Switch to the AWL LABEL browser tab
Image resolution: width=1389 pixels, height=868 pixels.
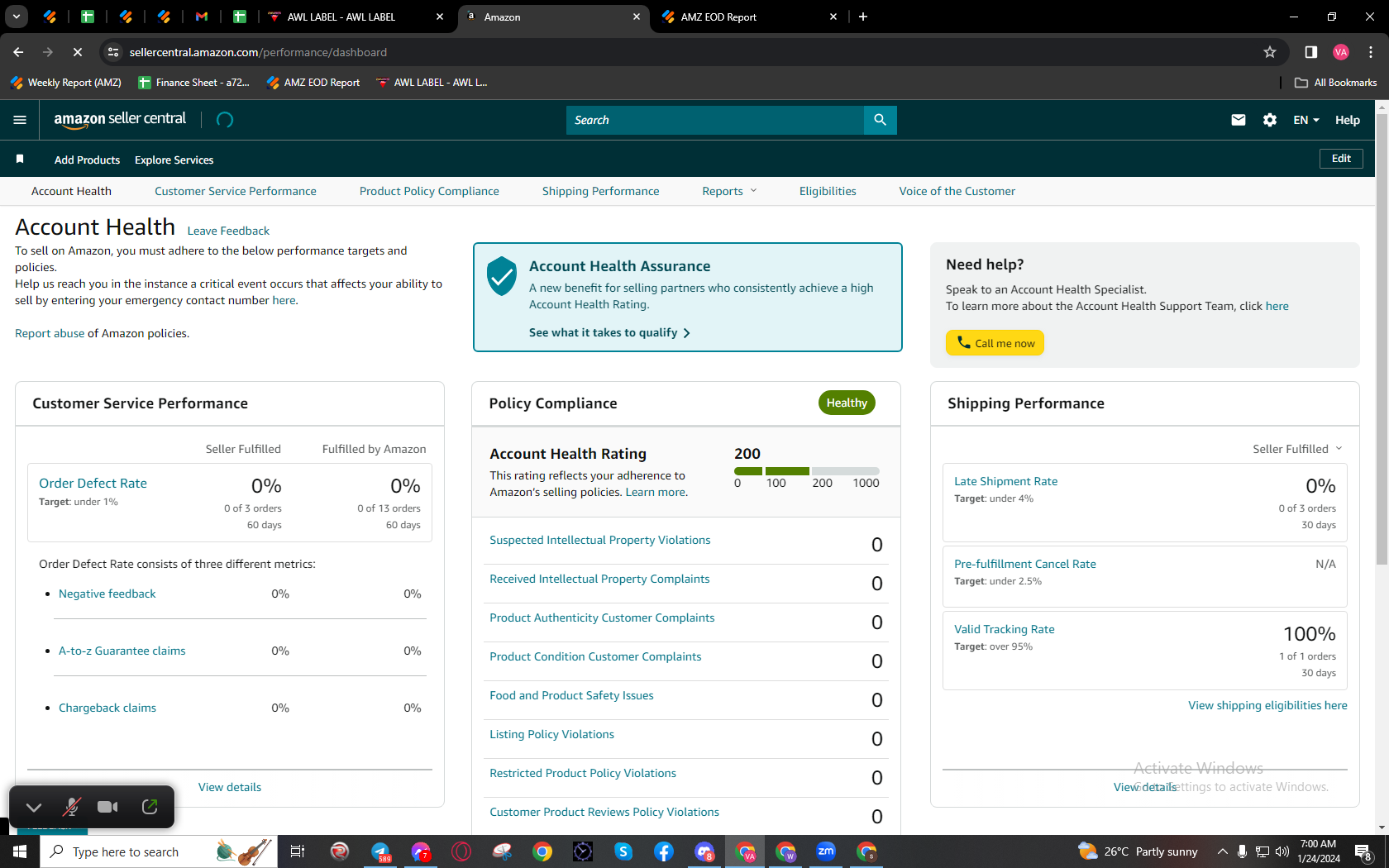tap(357, 17)
